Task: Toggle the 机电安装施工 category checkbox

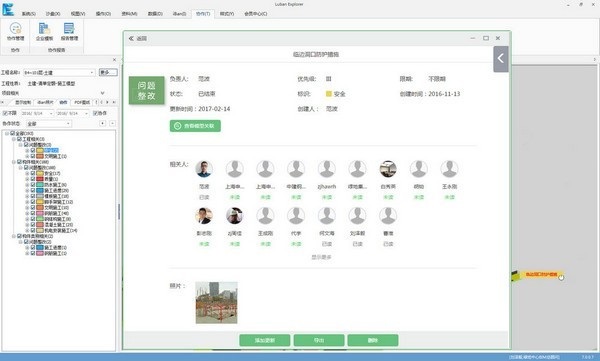Action: (x=33, y=230)
